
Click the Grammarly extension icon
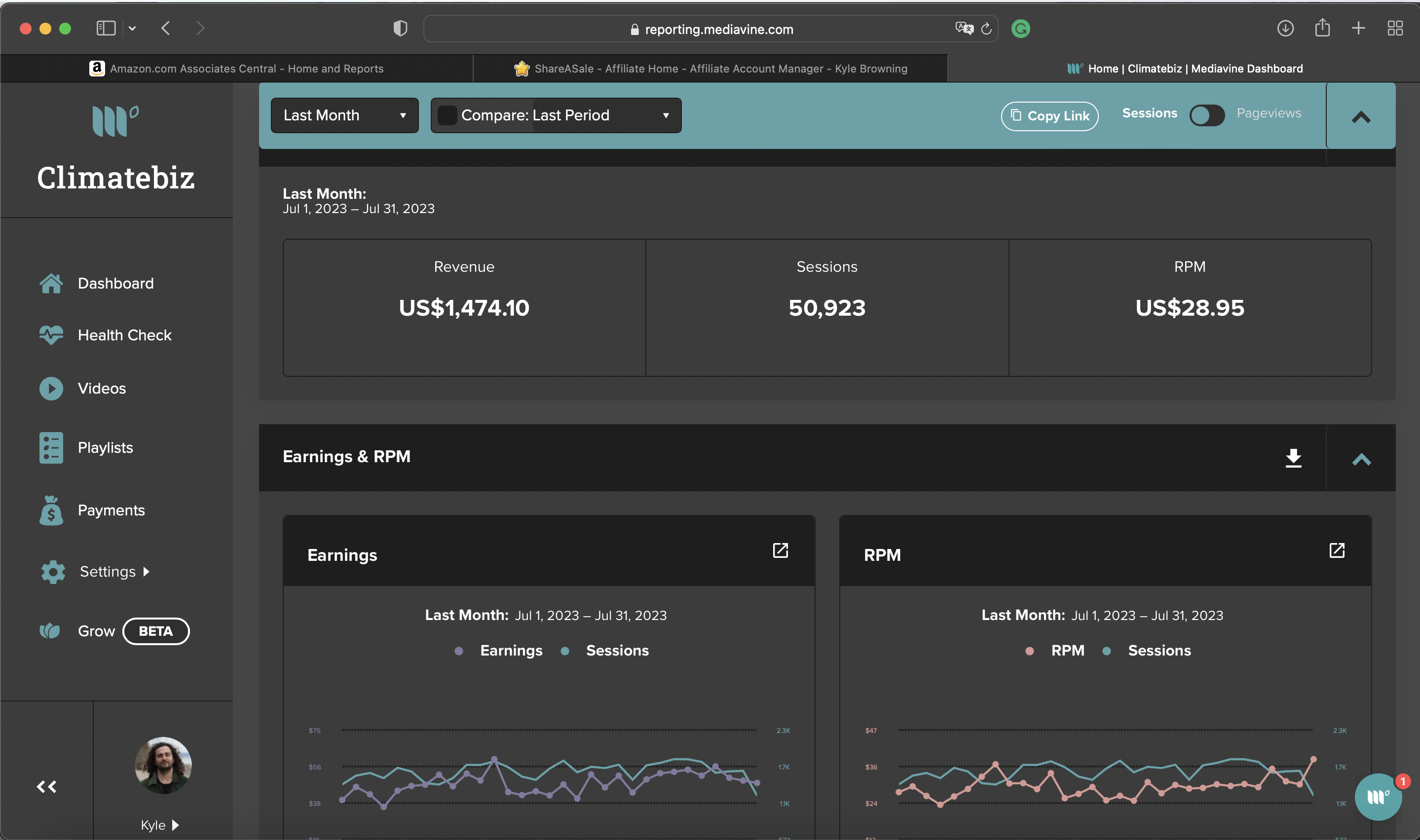tap(1021, 29)
